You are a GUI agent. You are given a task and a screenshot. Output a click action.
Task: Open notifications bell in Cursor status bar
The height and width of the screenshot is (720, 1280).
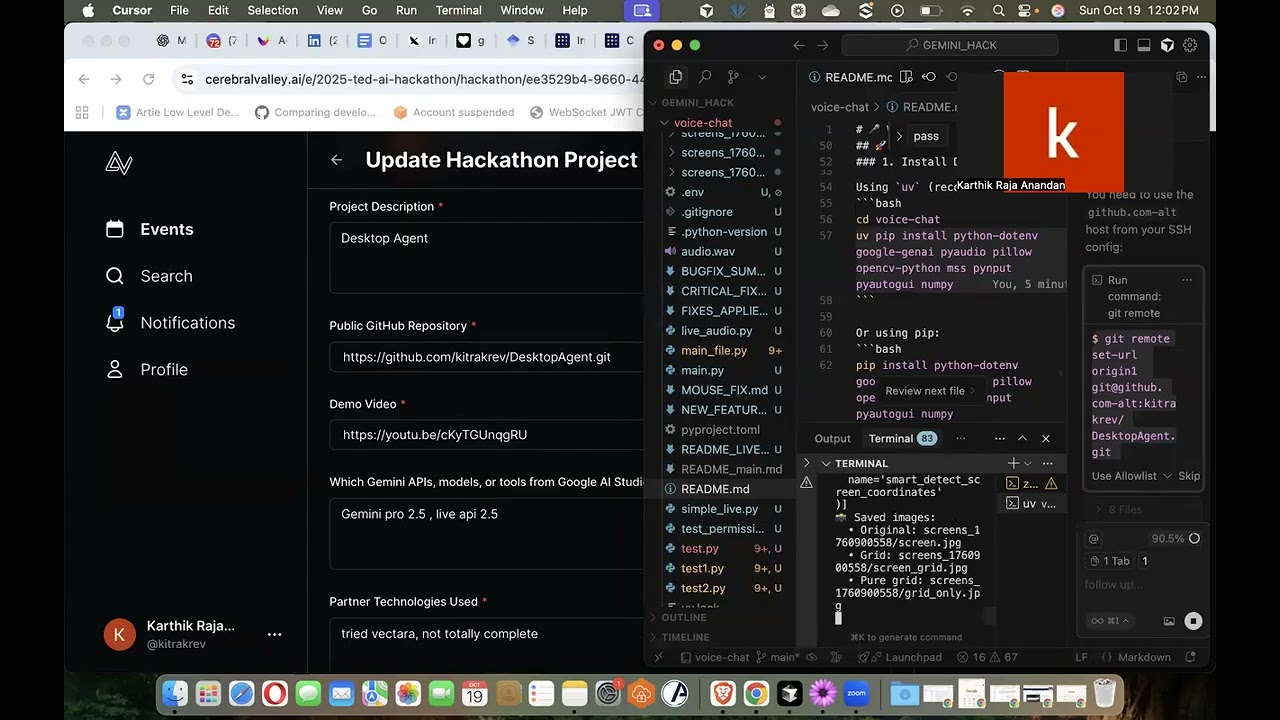(1191, 657)
